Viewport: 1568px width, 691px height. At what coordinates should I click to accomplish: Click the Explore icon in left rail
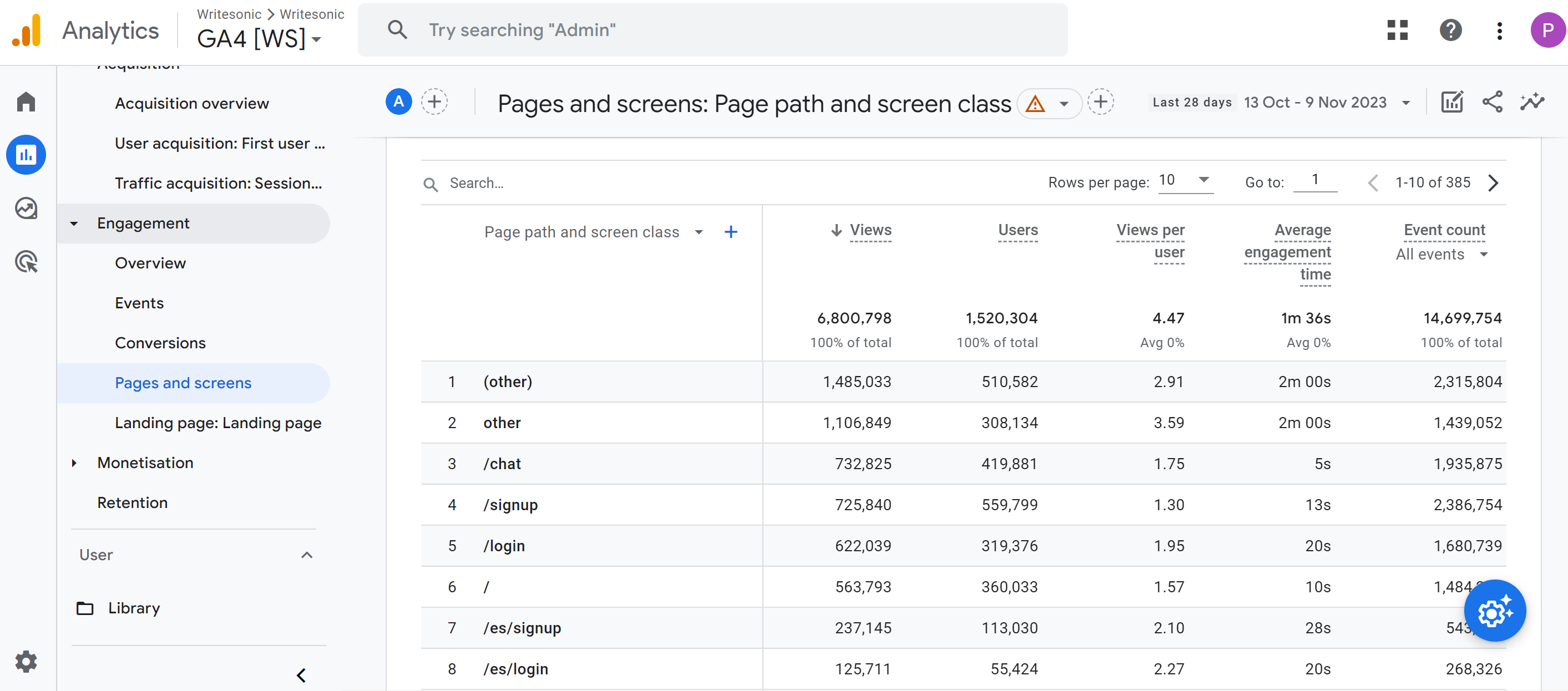click(26, 209)
